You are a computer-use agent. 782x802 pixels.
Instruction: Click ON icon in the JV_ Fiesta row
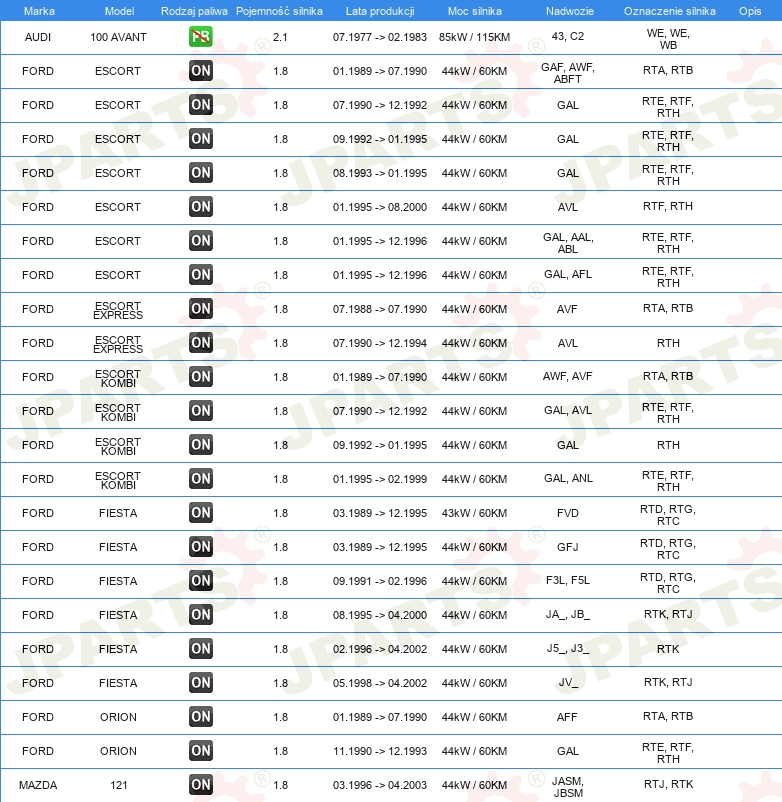coord(201,683)
